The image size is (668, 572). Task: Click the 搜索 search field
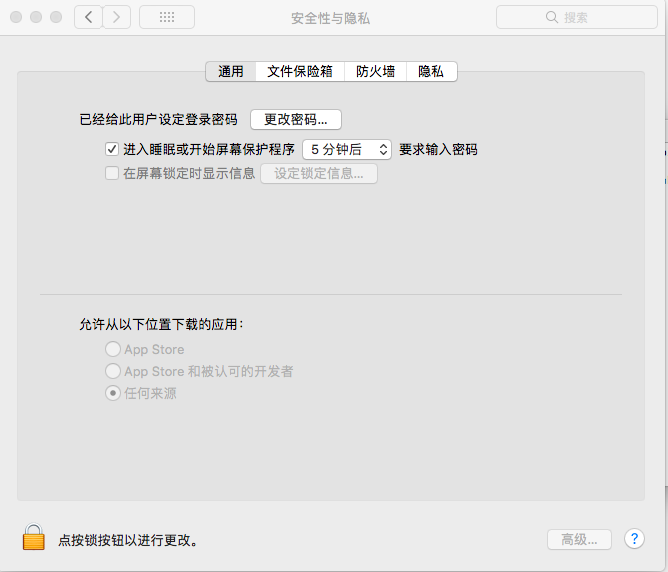(x=575, y=17)
